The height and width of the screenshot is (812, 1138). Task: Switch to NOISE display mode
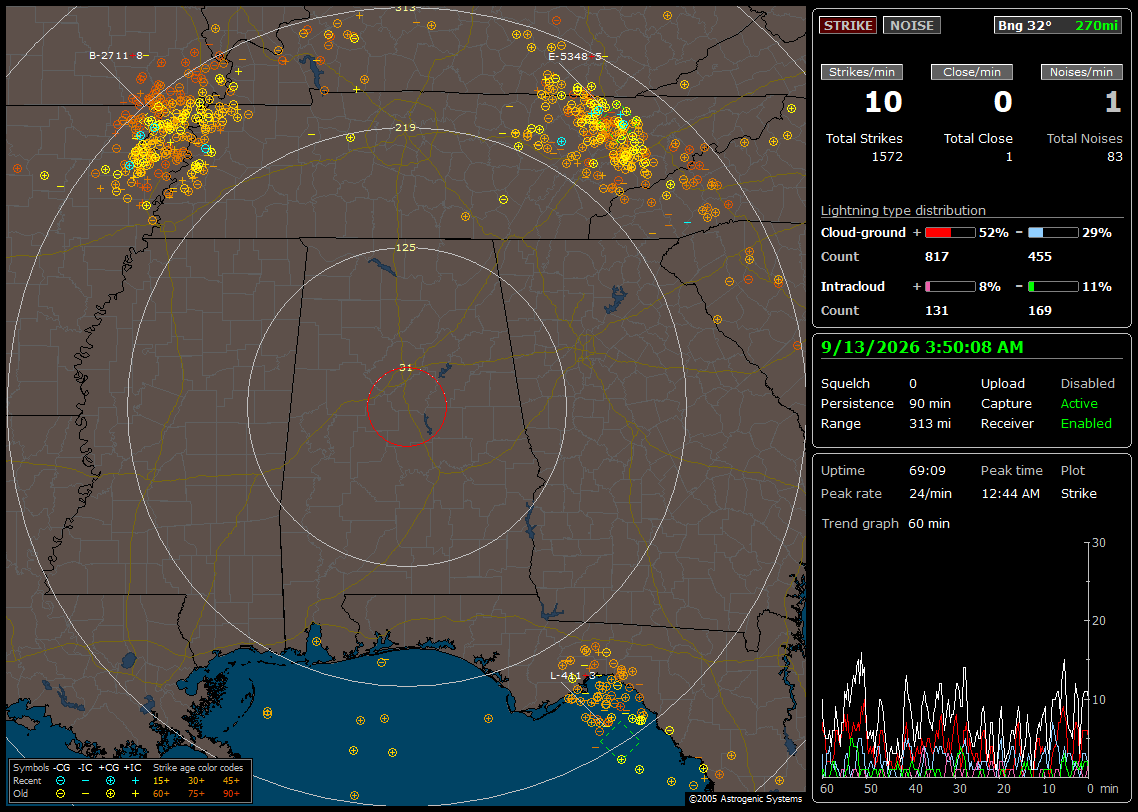912,25
